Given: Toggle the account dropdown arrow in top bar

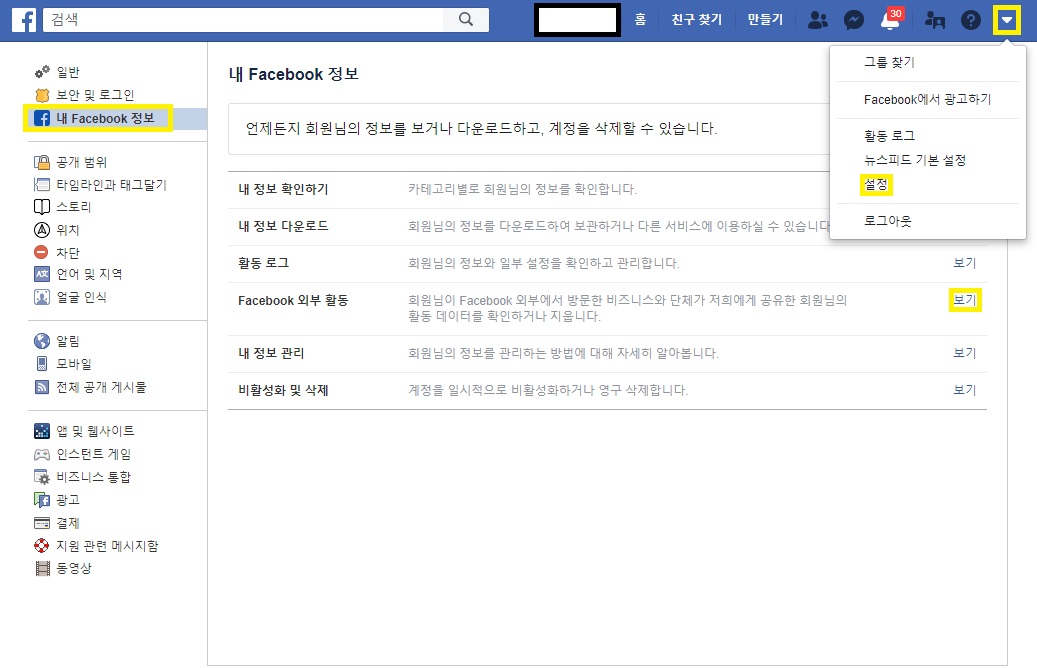Looking at the screenshot, I should (x=1007, y=20).
